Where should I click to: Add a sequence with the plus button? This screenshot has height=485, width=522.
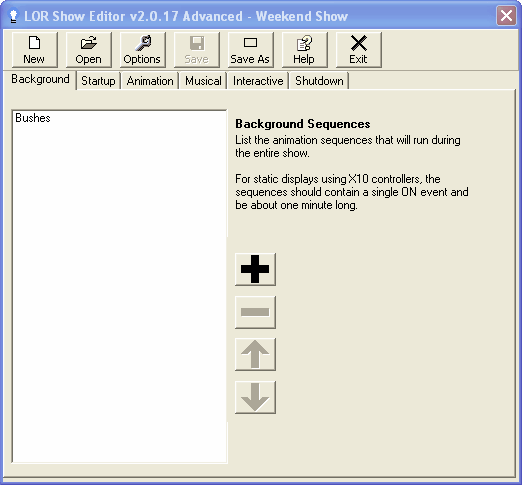pyautogui.click(x=255, y=269)
